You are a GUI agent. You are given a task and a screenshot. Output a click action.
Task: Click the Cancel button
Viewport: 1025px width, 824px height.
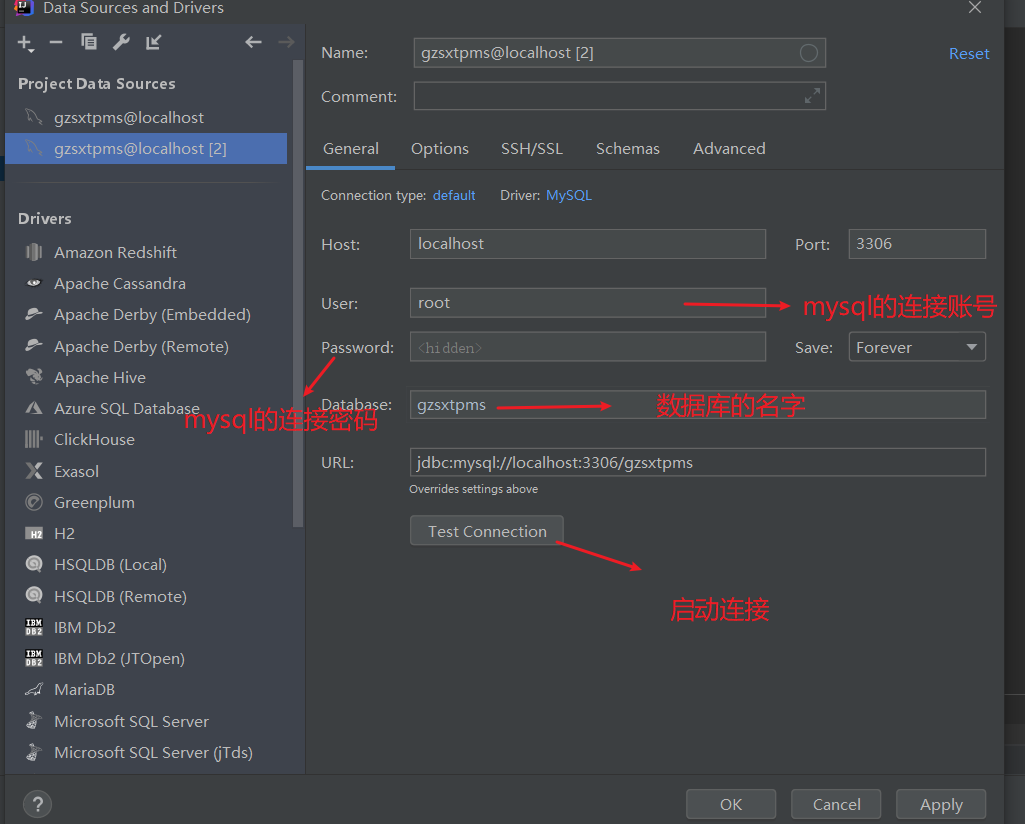(836, 804)
